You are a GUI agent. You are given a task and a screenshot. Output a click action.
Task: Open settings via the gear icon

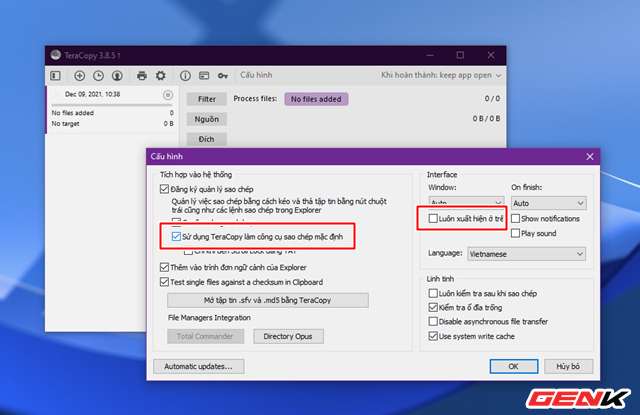(161, 75)
